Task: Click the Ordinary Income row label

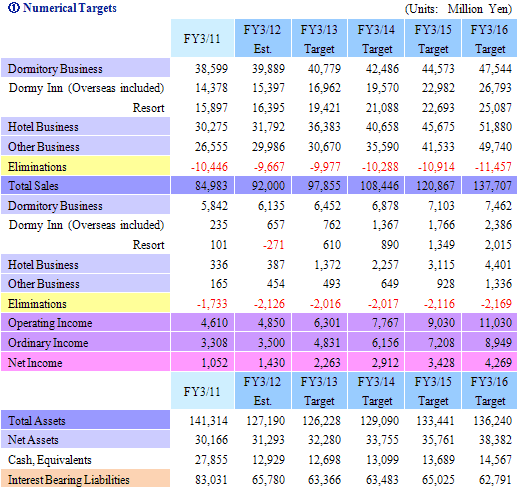Action: pos(85,342)
